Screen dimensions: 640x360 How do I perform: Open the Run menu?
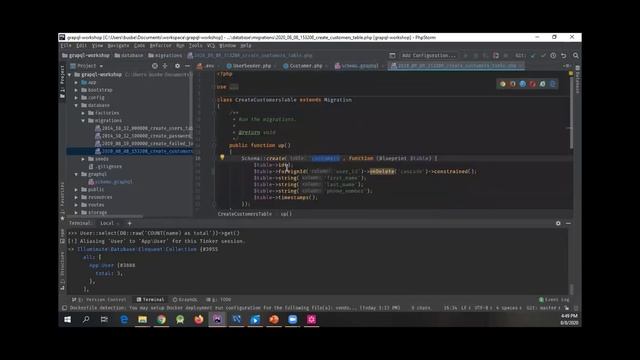(x=180, y=46)
